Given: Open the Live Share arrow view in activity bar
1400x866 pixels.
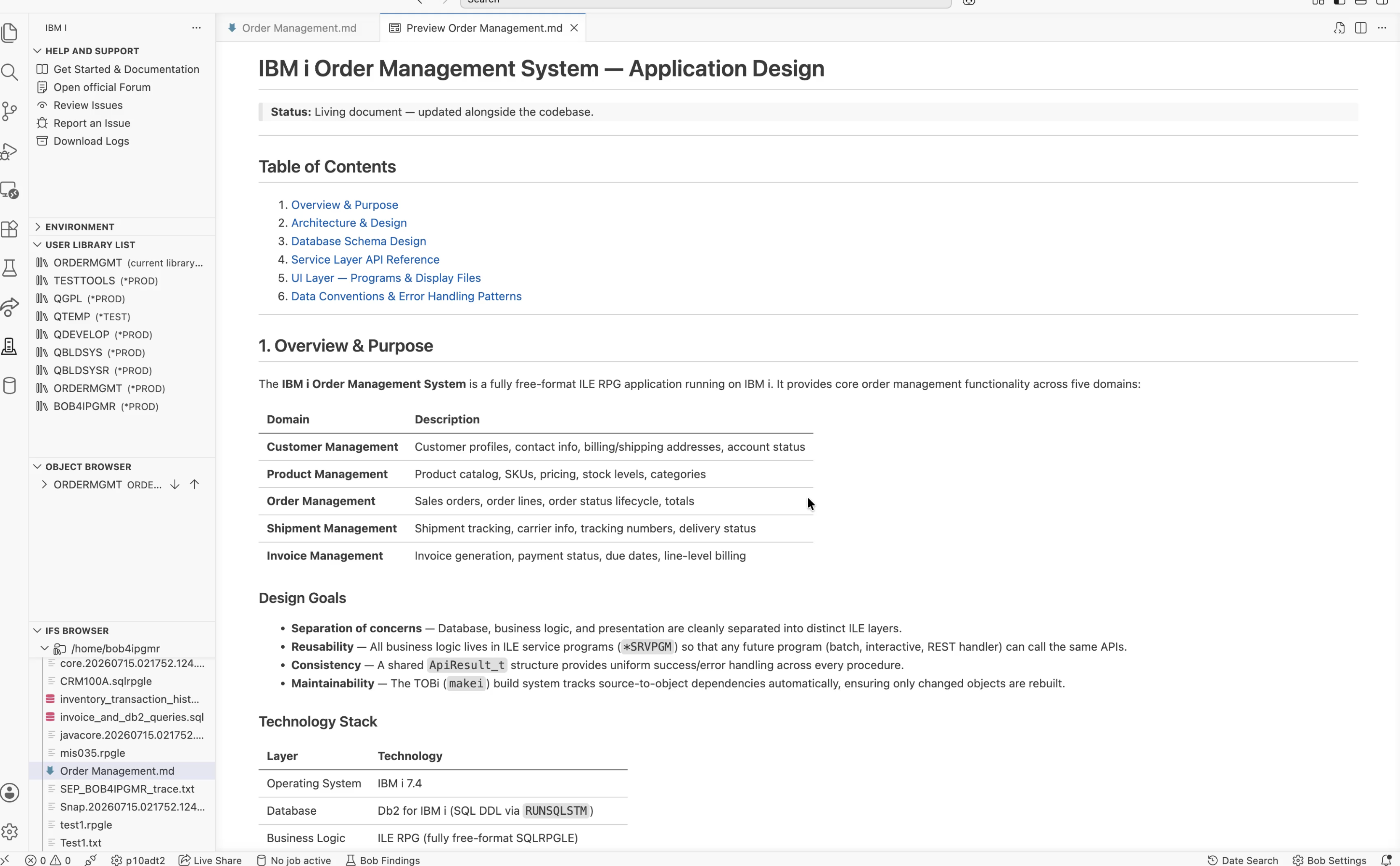Looking at the screenshot, I should [10, 308].
